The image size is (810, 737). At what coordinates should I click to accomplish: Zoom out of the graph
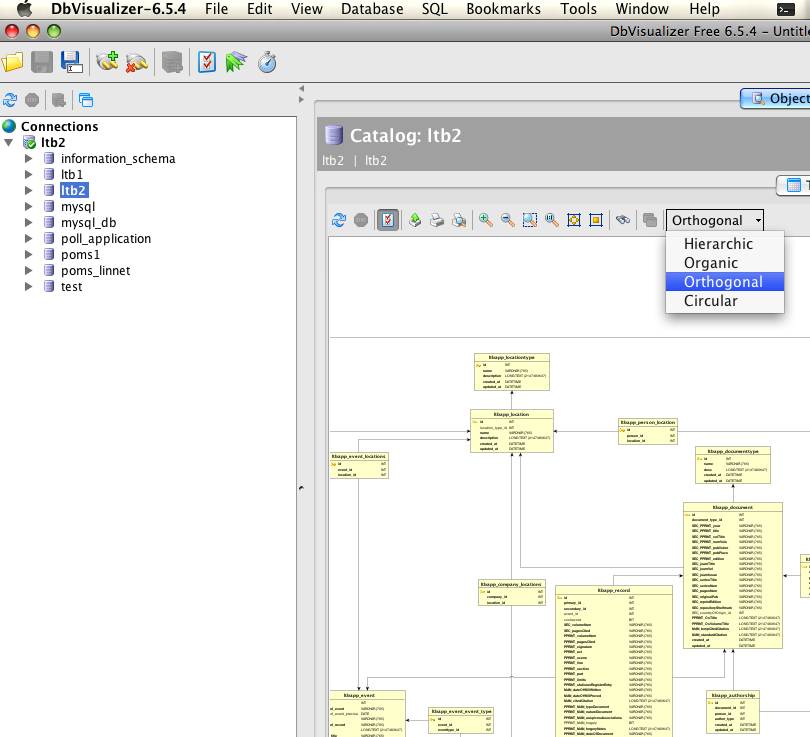(x=508, y=220)
